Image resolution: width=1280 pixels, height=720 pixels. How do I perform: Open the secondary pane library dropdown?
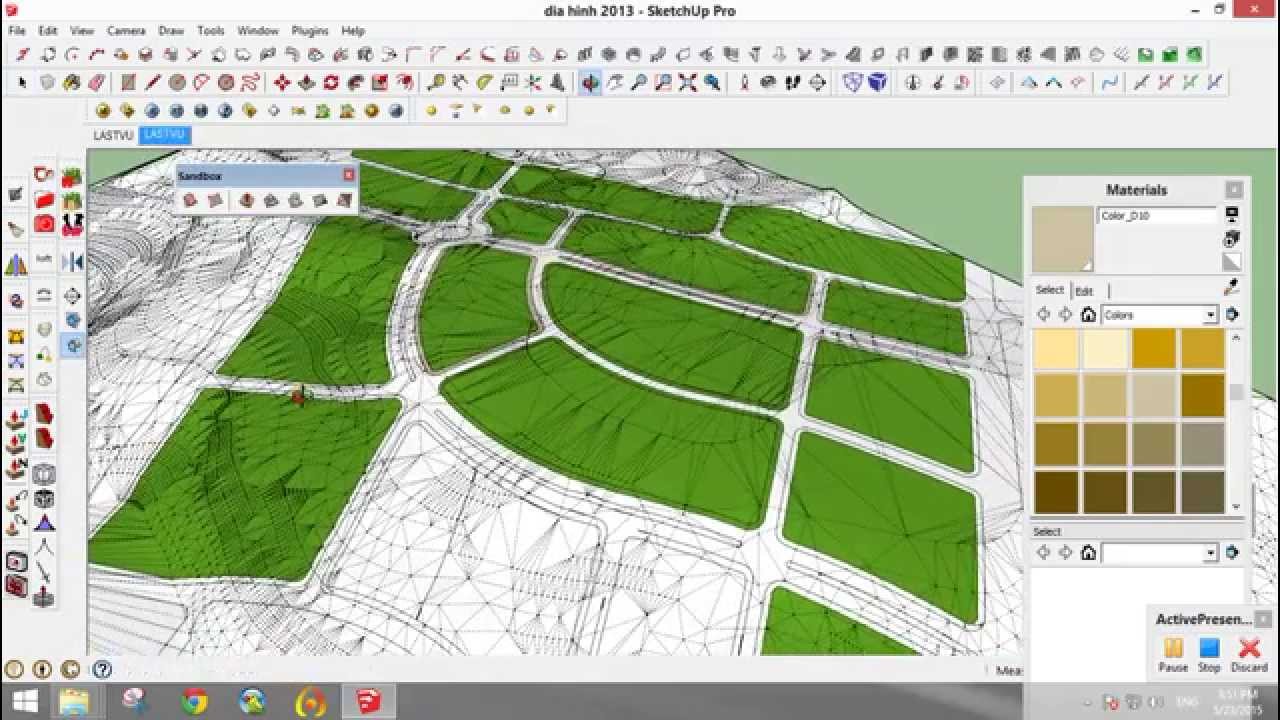pyautogui.click(x=1210, y=553)
